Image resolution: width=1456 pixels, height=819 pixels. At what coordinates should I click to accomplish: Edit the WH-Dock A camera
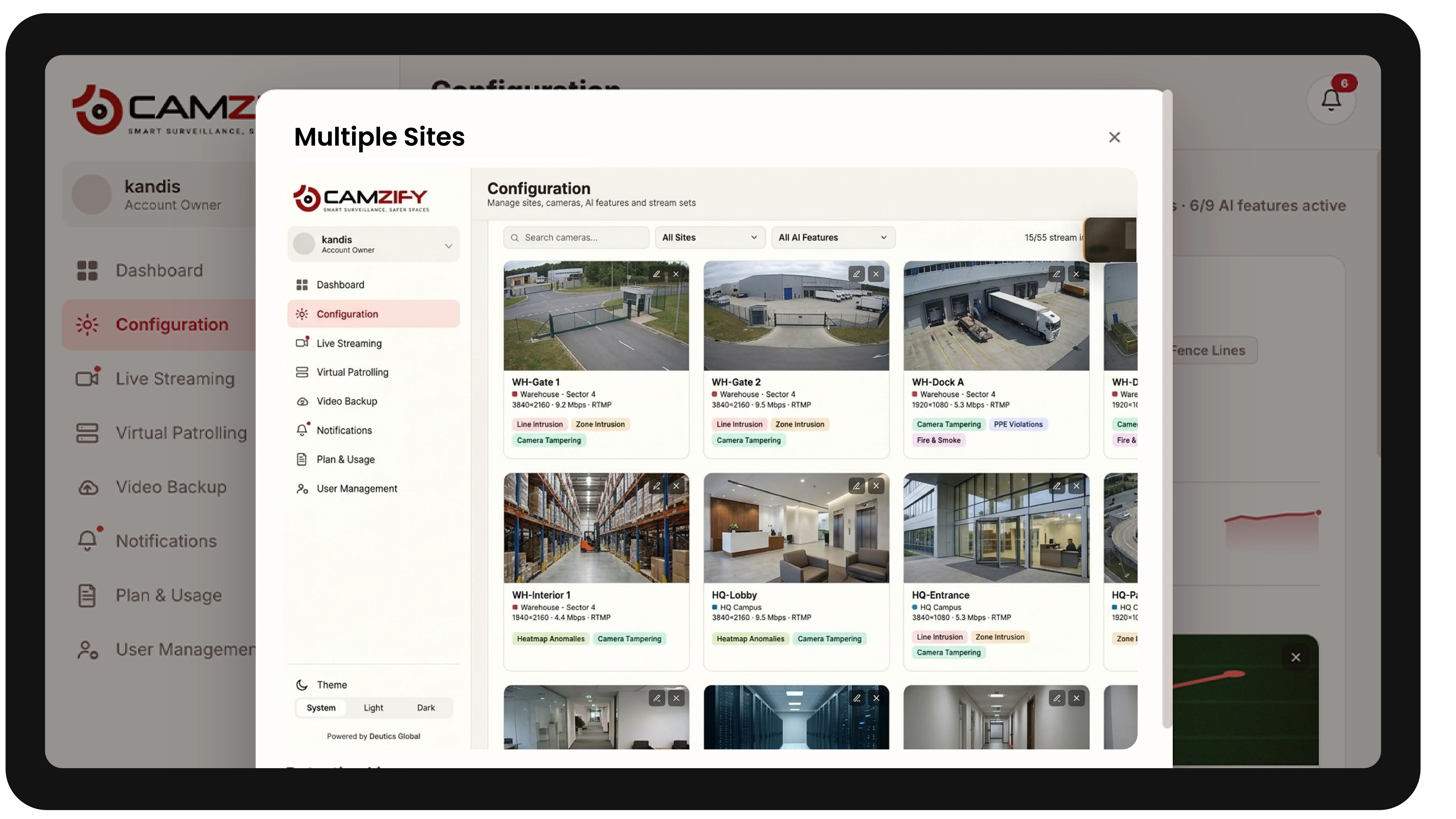[1056, 274]
